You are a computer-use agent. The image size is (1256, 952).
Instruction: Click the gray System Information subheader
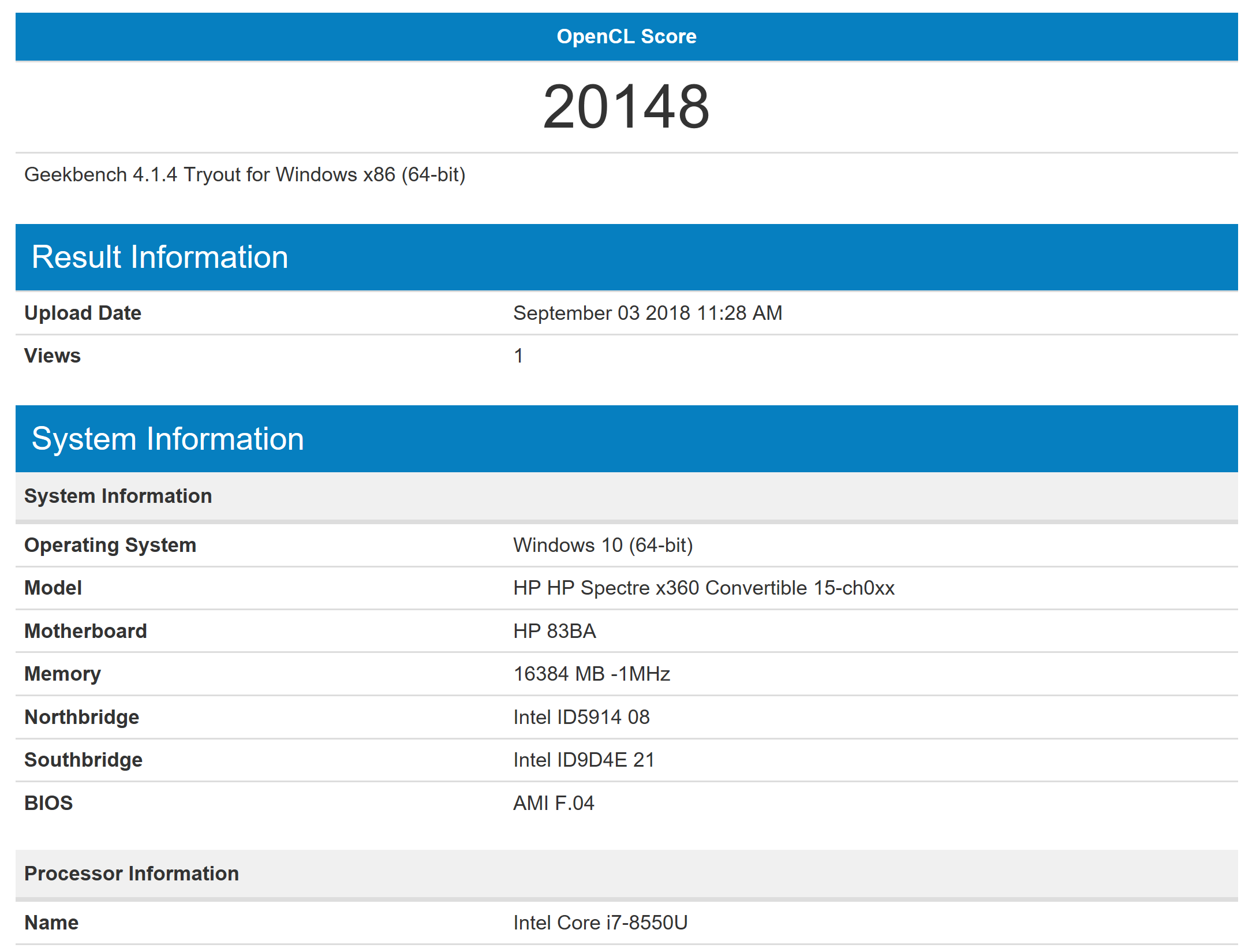626,496
